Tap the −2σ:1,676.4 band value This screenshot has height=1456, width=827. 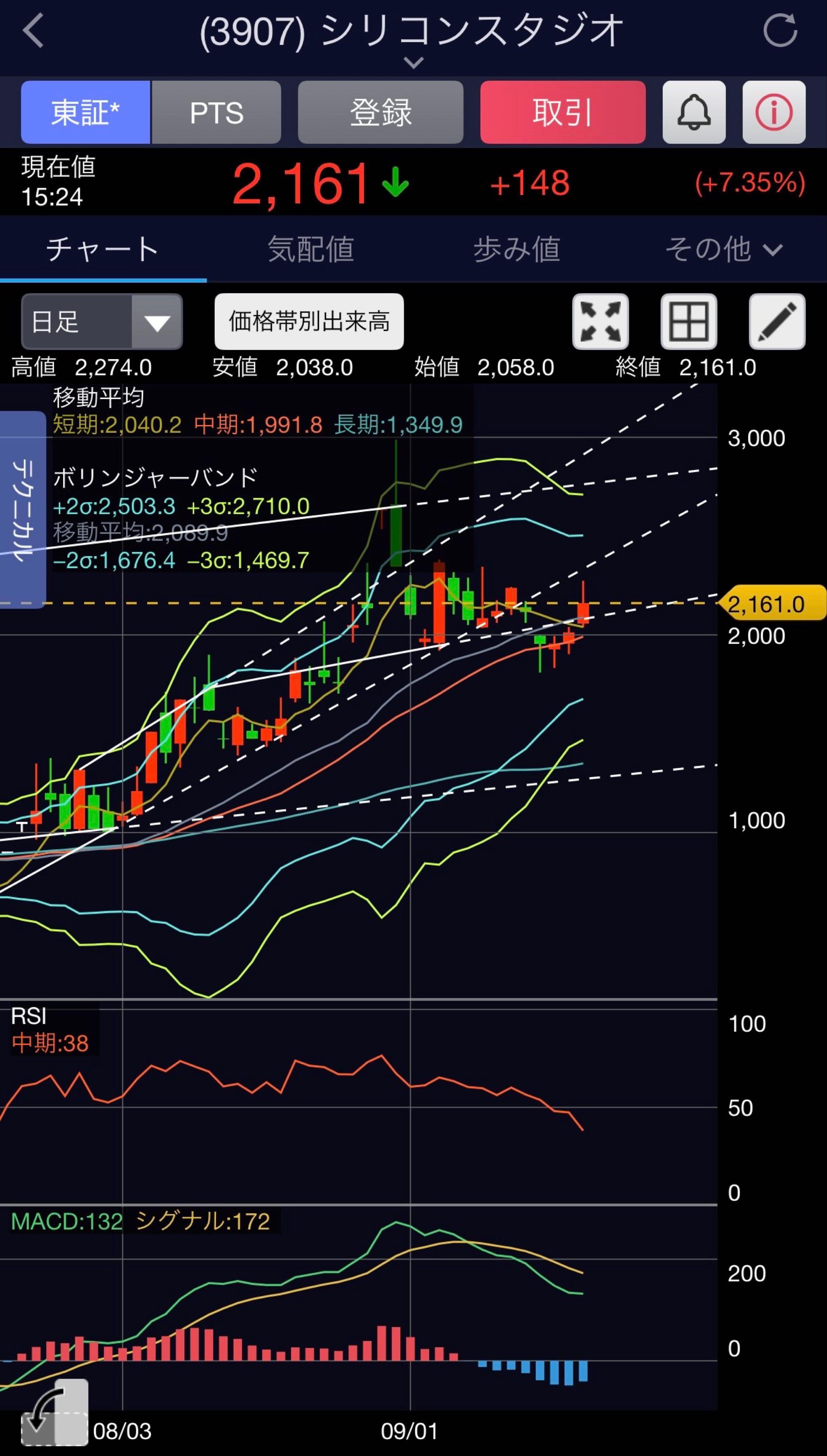tap(114, 561)
